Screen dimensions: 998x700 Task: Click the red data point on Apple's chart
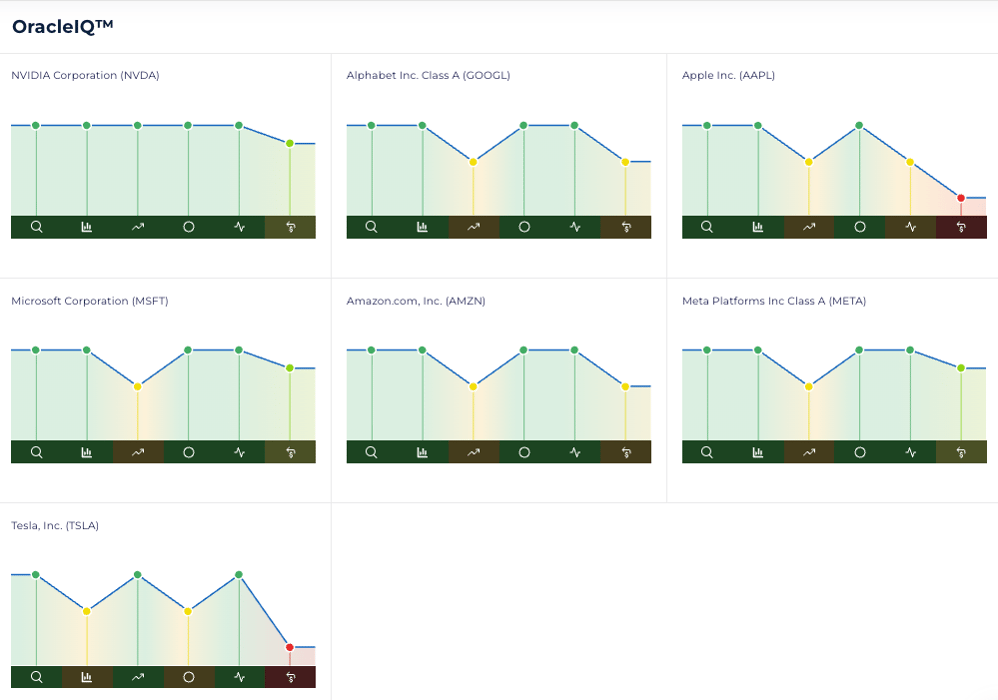pos(961,198)
